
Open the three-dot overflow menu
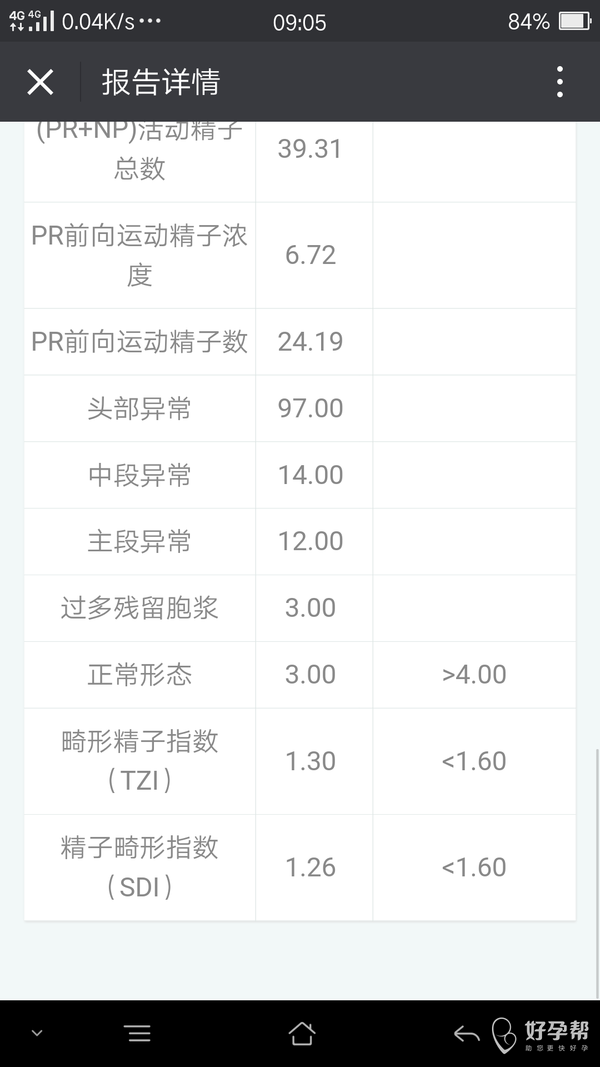(x=559, y=82)
